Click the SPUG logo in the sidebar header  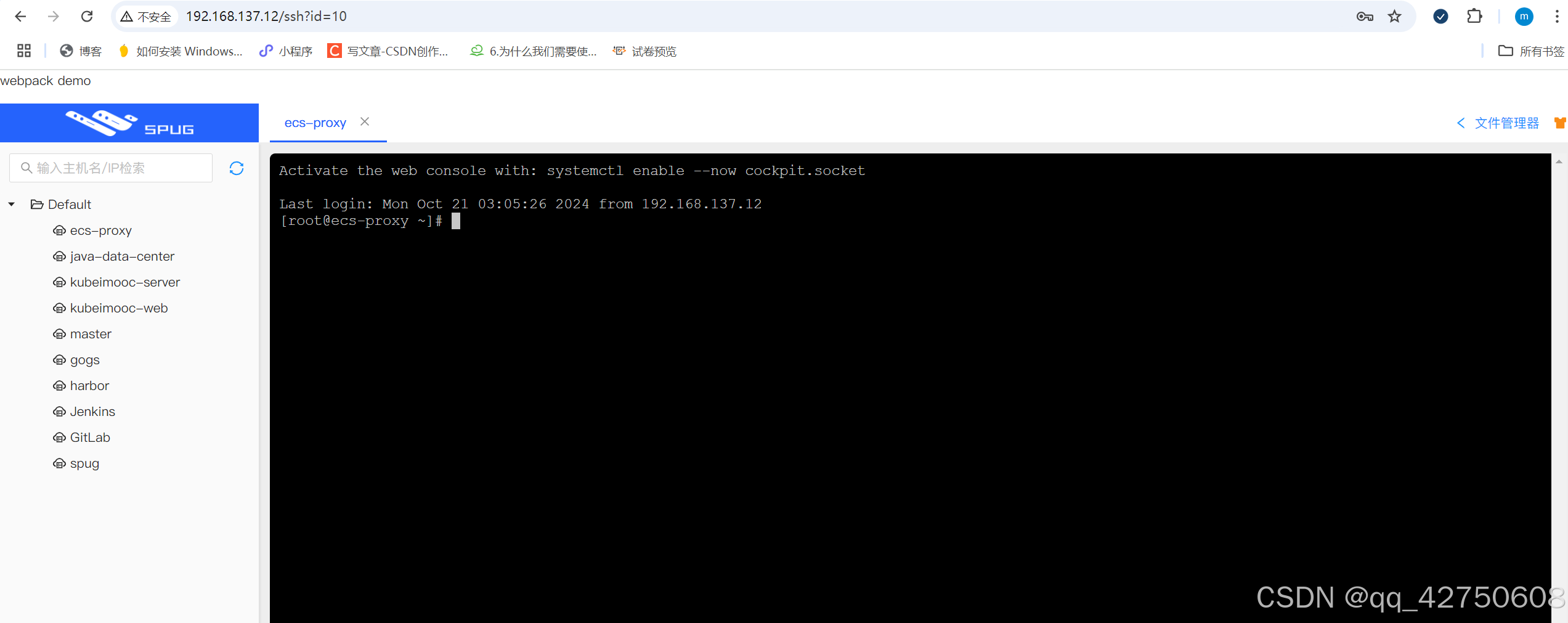(129, 122)
